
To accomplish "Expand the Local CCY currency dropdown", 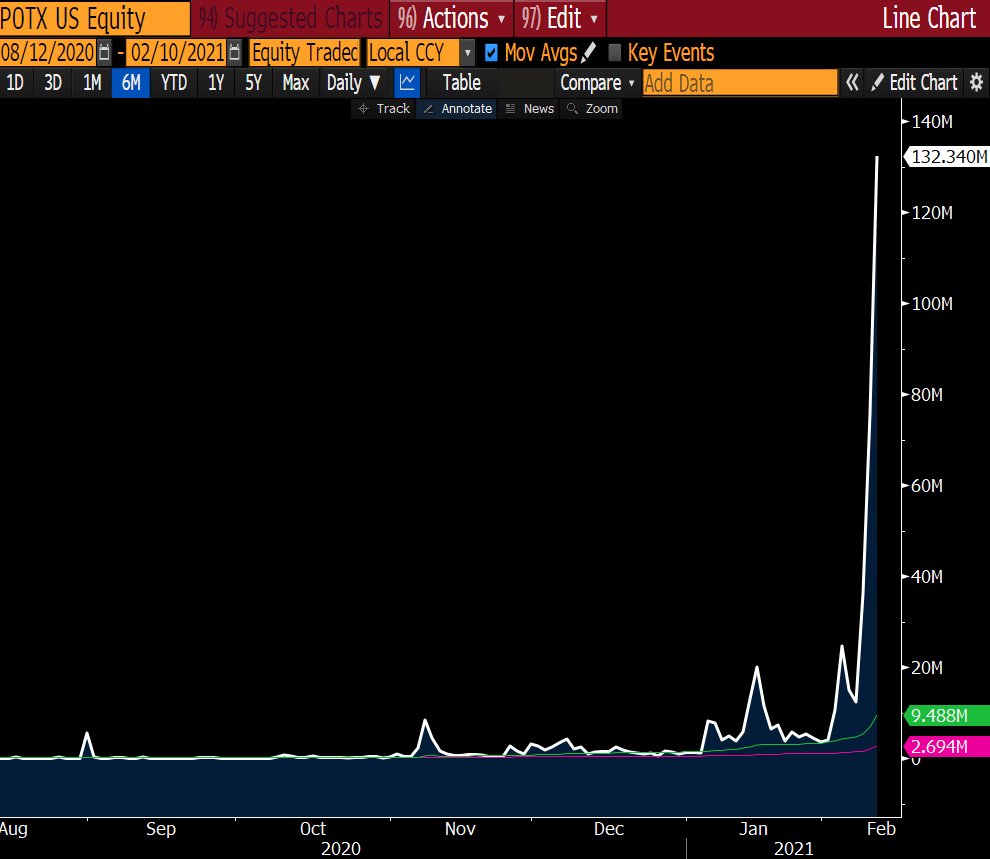I will click(467, 52).
